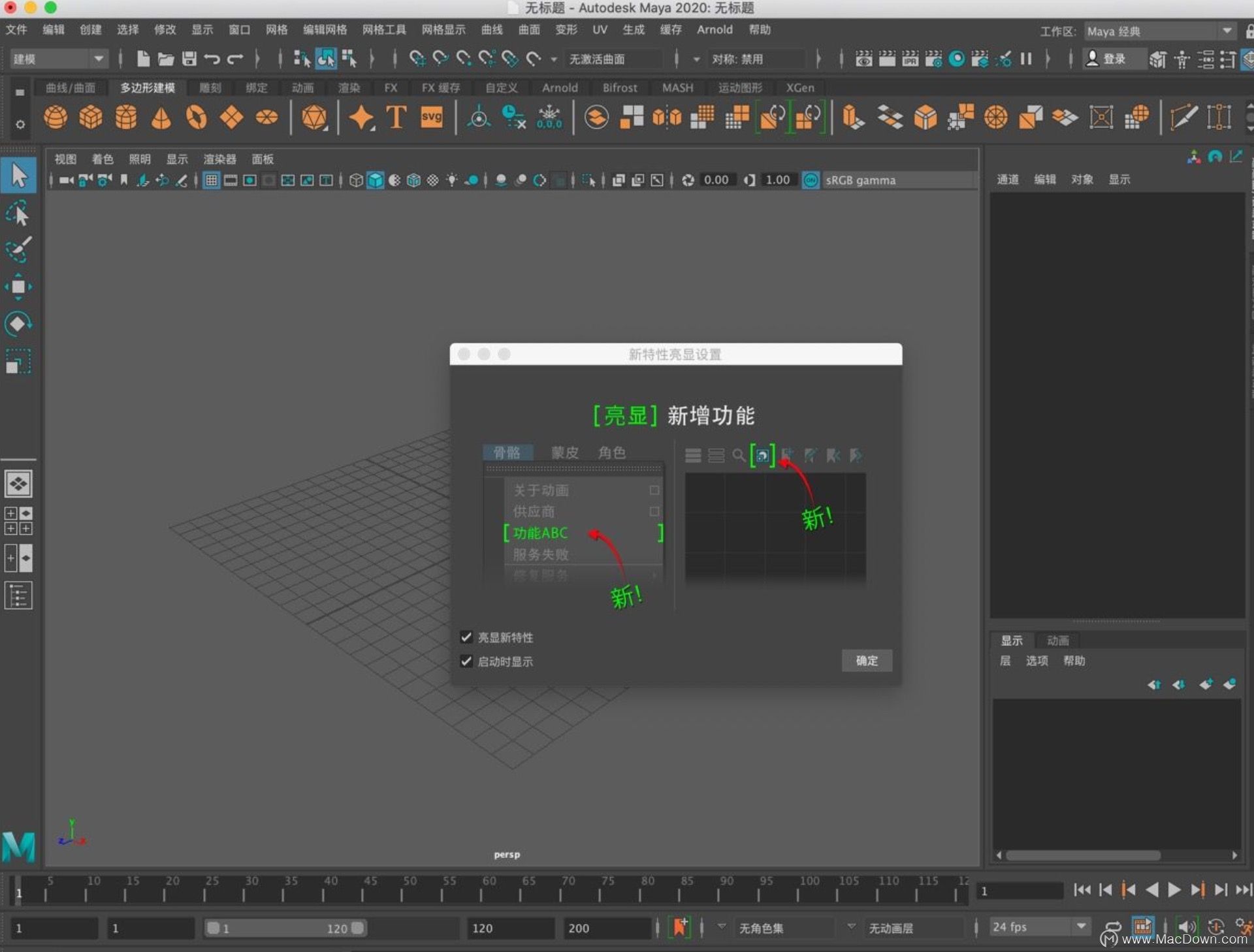Image resolution: width=1254 pixels, height=952 pixels.
Task: Open the Arnold menu in menu bar
Action: point(715,30)
